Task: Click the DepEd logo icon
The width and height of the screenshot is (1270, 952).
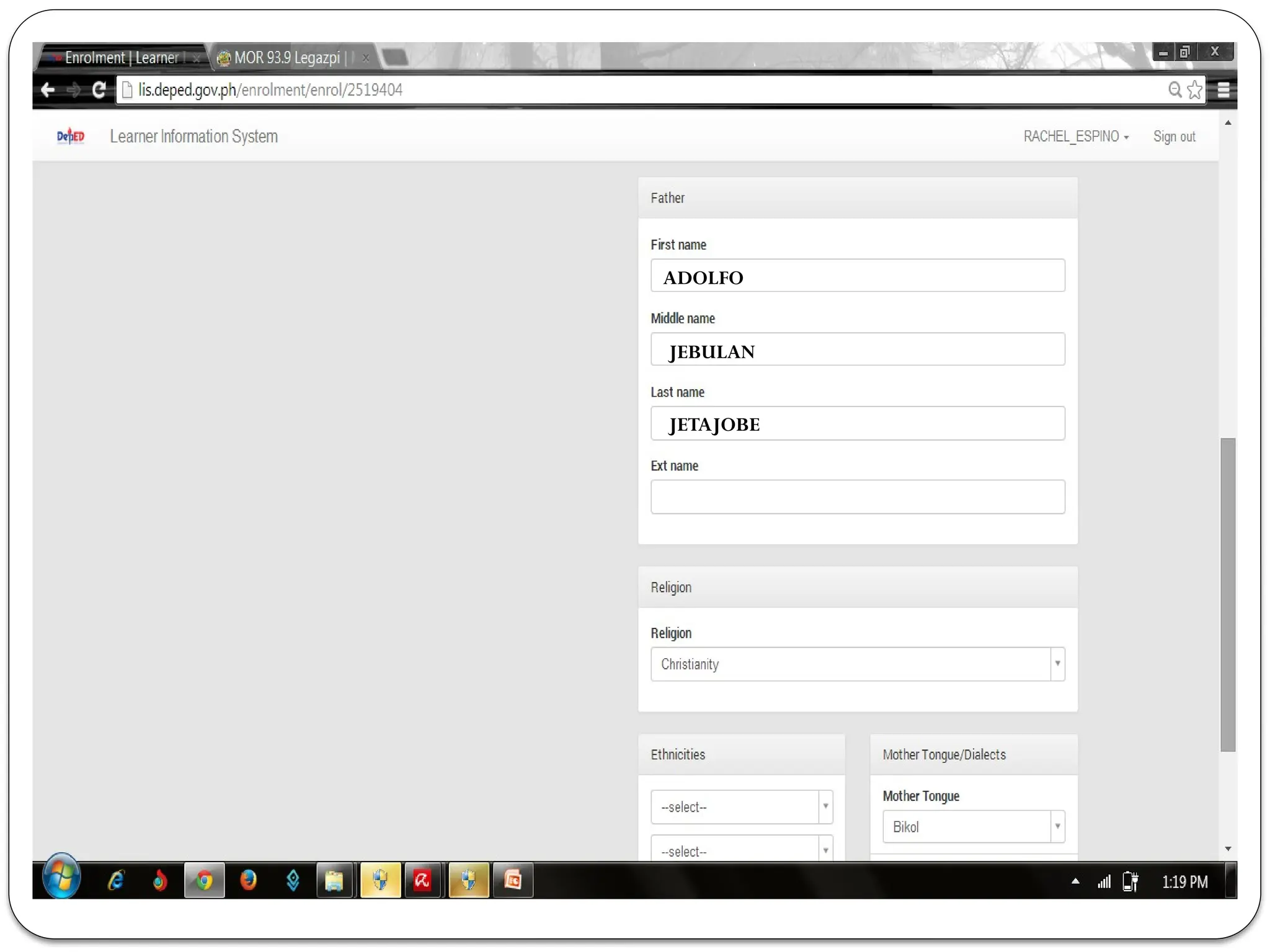Action: click(x=70, y=136)
